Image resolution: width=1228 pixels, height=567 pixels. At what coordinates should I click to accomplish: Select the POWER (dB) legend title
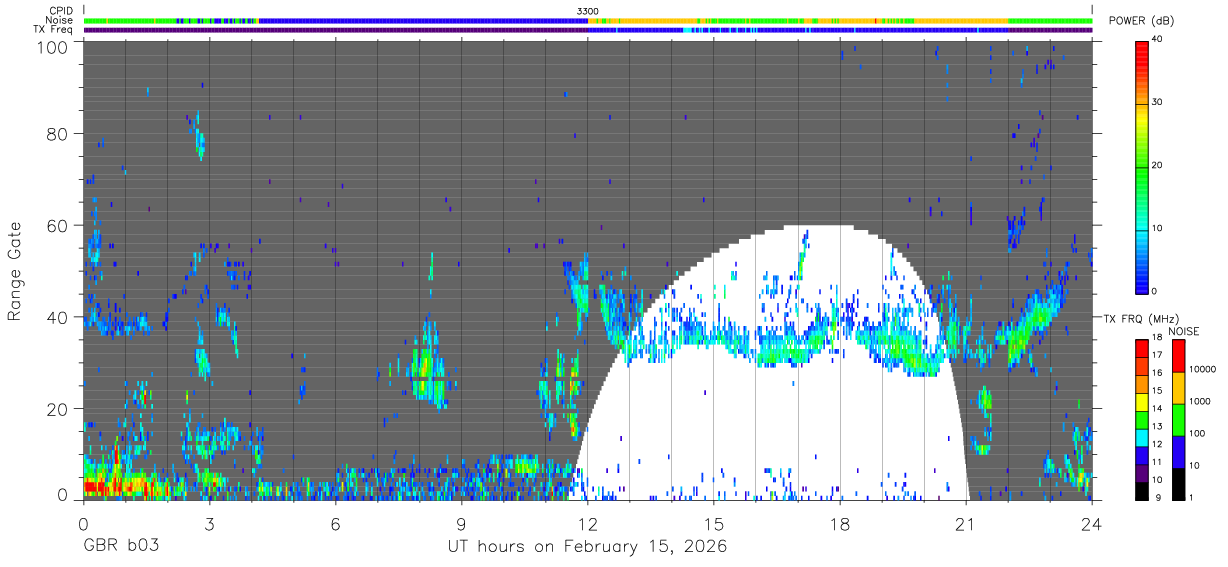(1142, 22)
